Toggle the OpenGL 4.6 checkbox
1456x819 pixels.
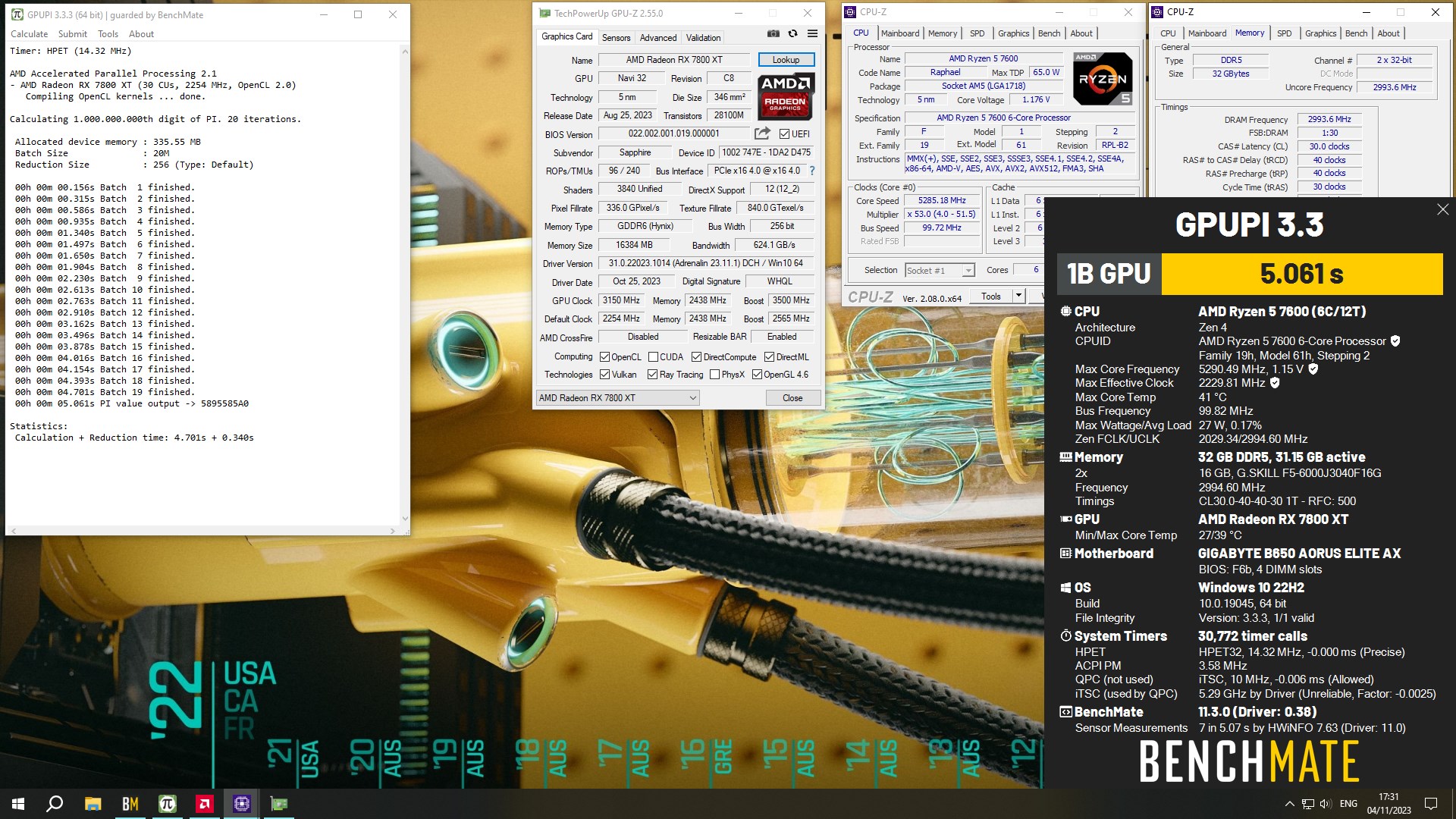tap(757, 375)
